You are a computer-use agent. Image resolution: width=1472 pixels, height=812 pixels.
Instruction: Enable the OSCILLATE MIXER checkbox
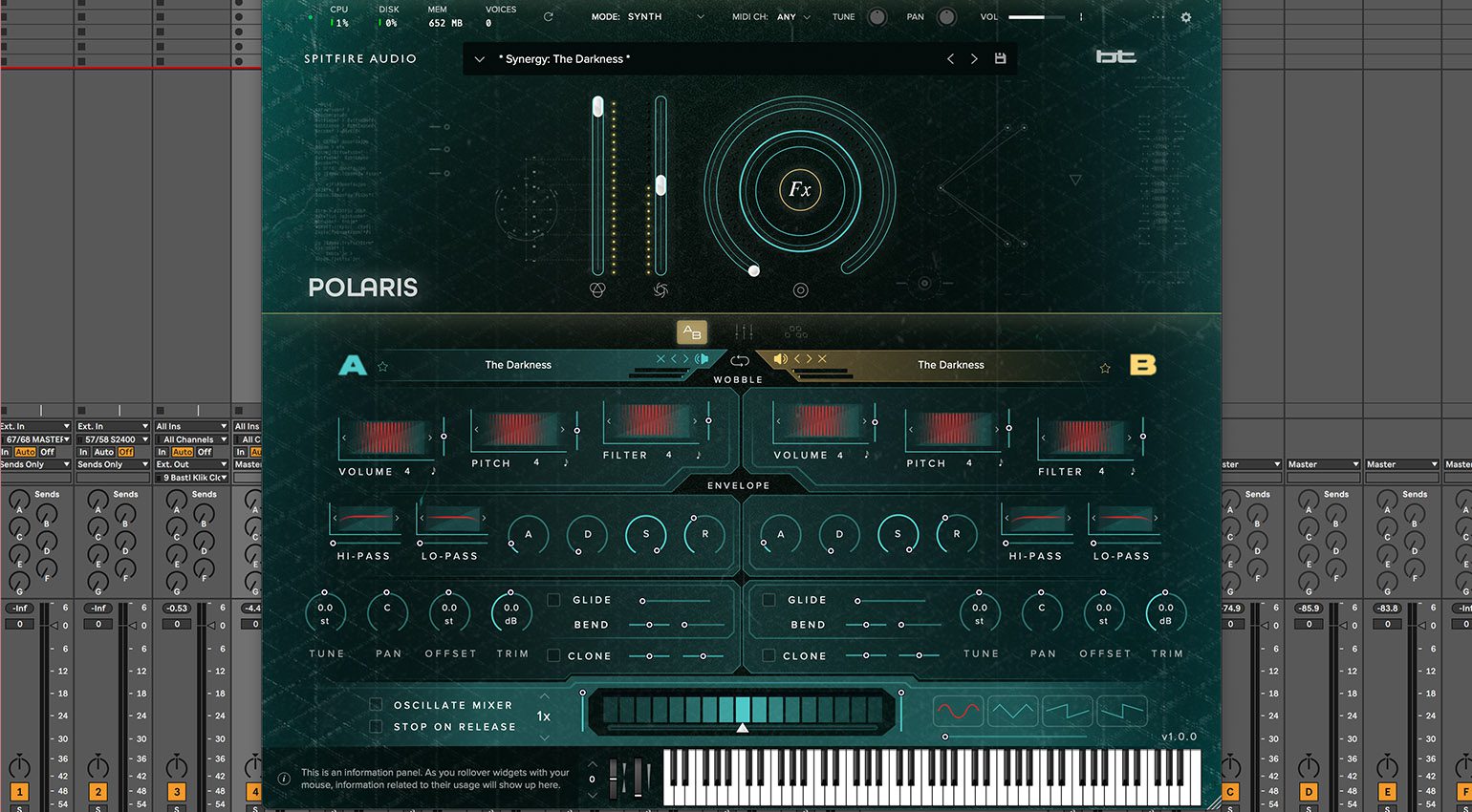coord(376,705)
